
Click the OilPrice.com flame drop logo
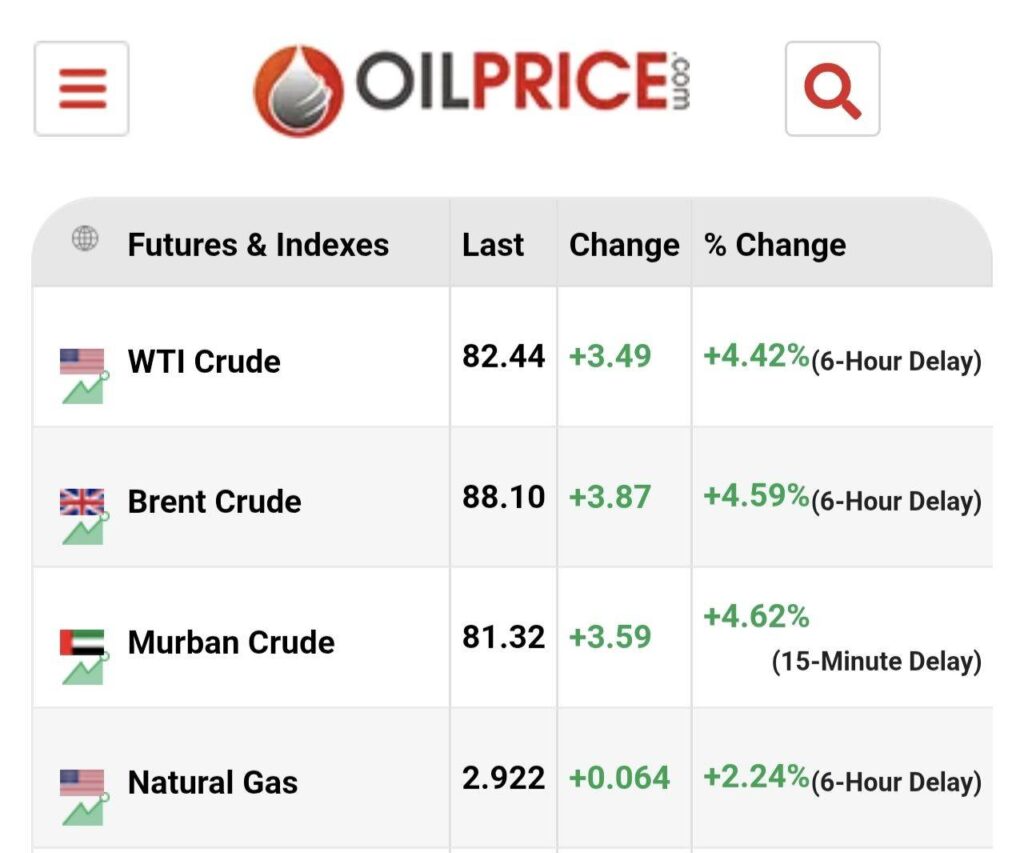(298, 90)
